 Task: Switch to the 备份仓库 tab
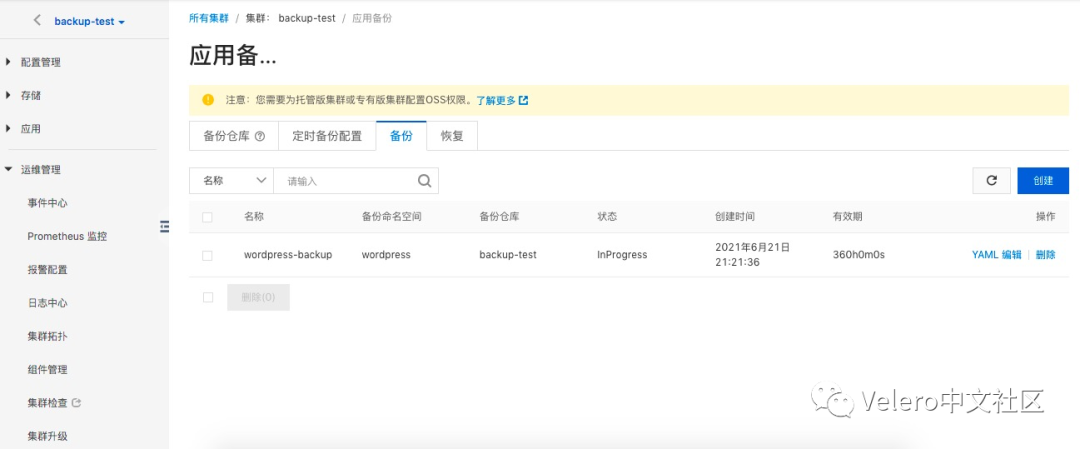233,136
